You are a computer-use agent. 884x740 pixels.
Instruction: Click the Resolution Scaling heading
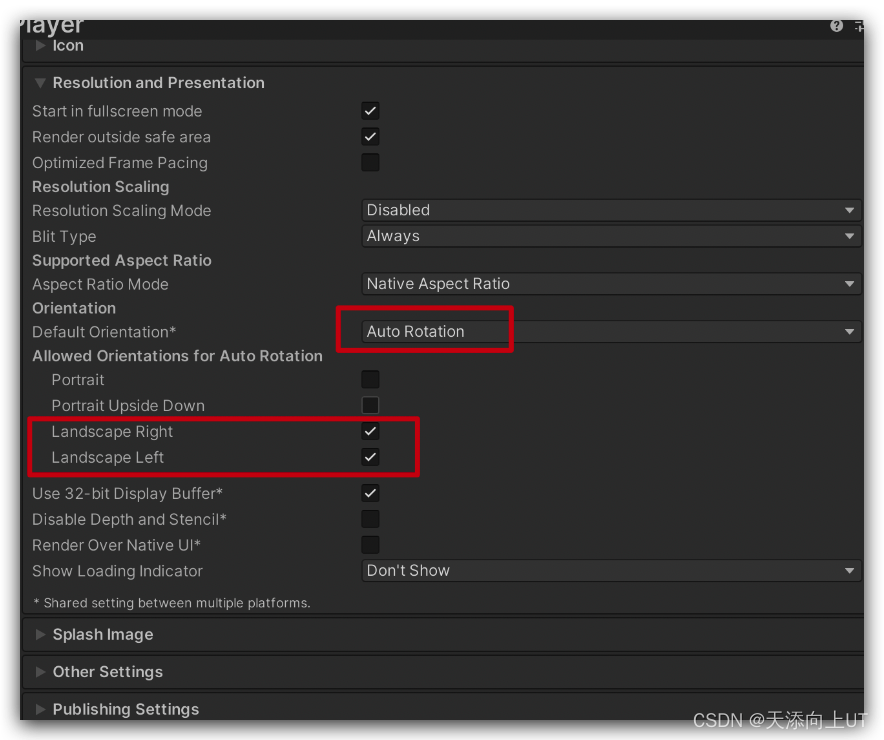click(x=100, y=187)
